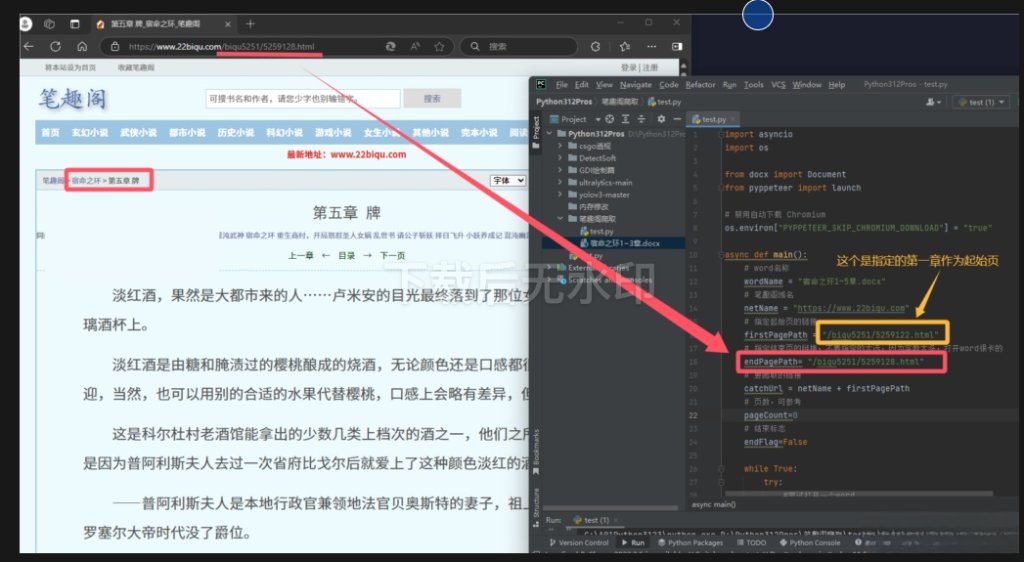This screenshot has width=1024, height=562.
Task: Click the 搜索 button on 笔趣阁 site
Action: [432, 99]
